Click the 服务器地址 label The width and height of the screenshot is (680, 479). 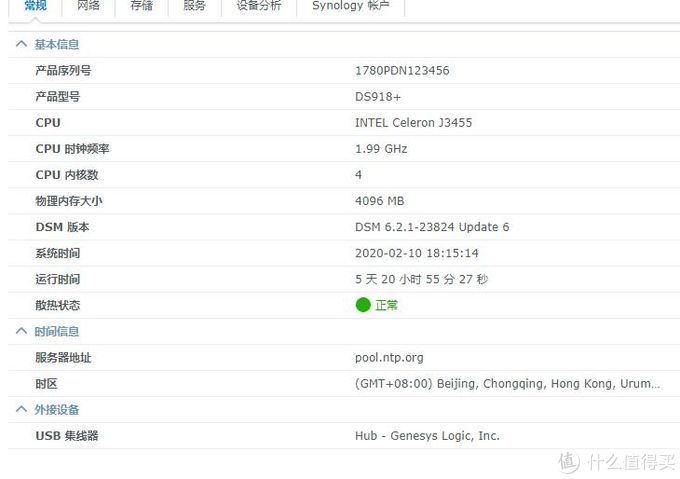(x=63, y=358)
